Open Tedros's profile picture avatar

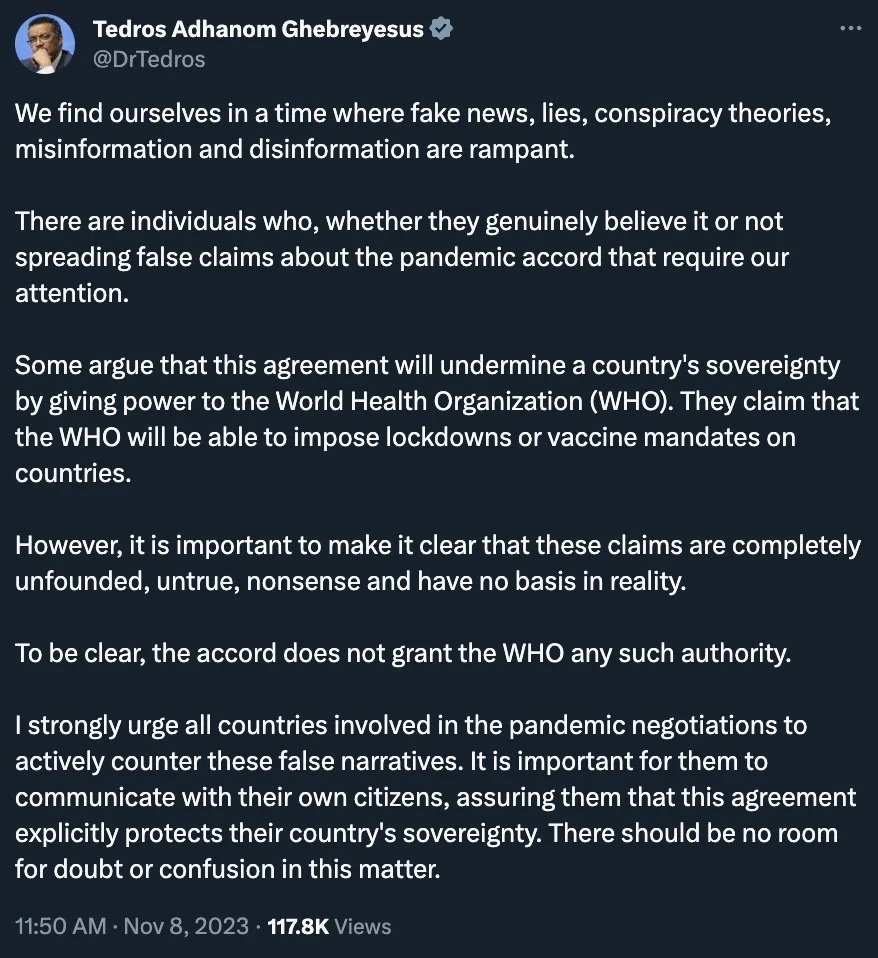[x=45, y=44]
